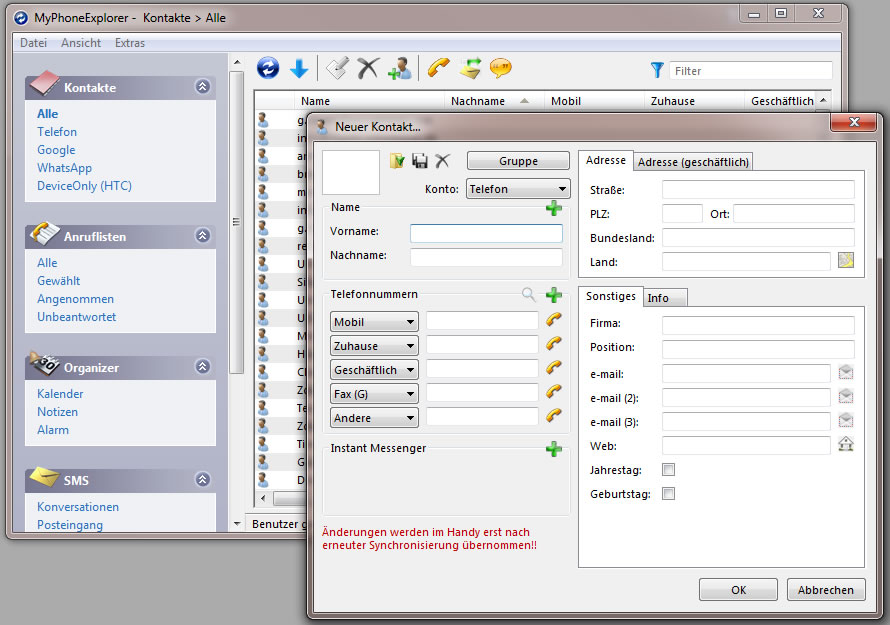Click the Abbrechen button
The image size is (890, 625).
pyautogui.click(x=825, y=590)
